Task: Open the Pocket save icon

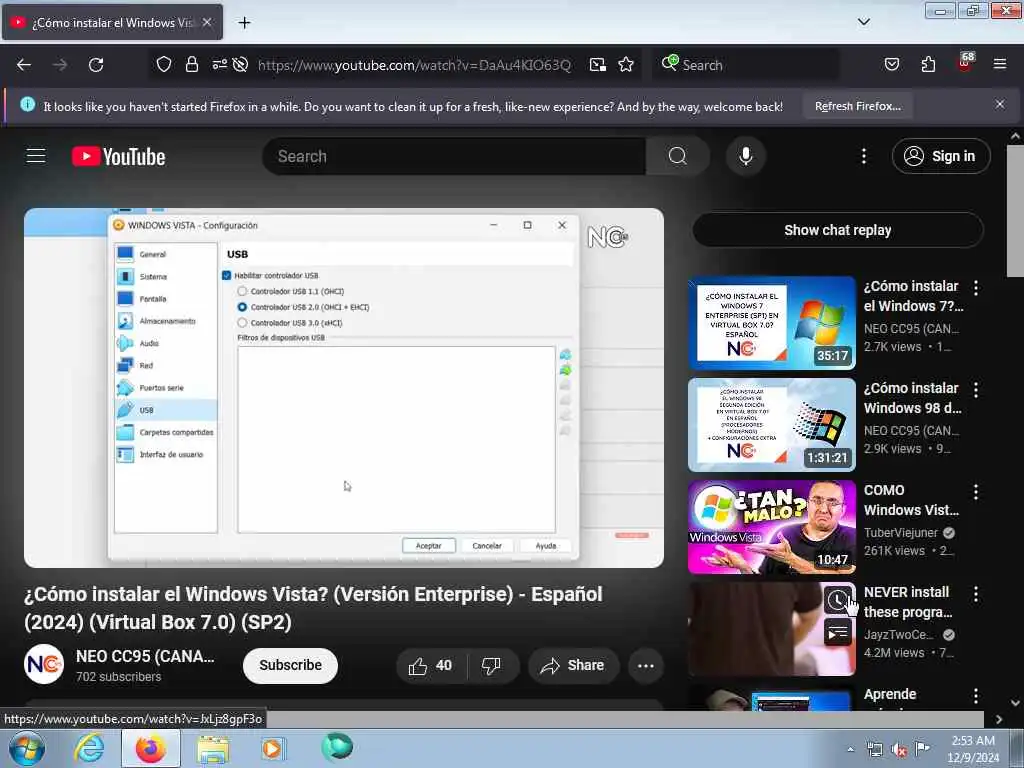Action: tap(891, 64)
